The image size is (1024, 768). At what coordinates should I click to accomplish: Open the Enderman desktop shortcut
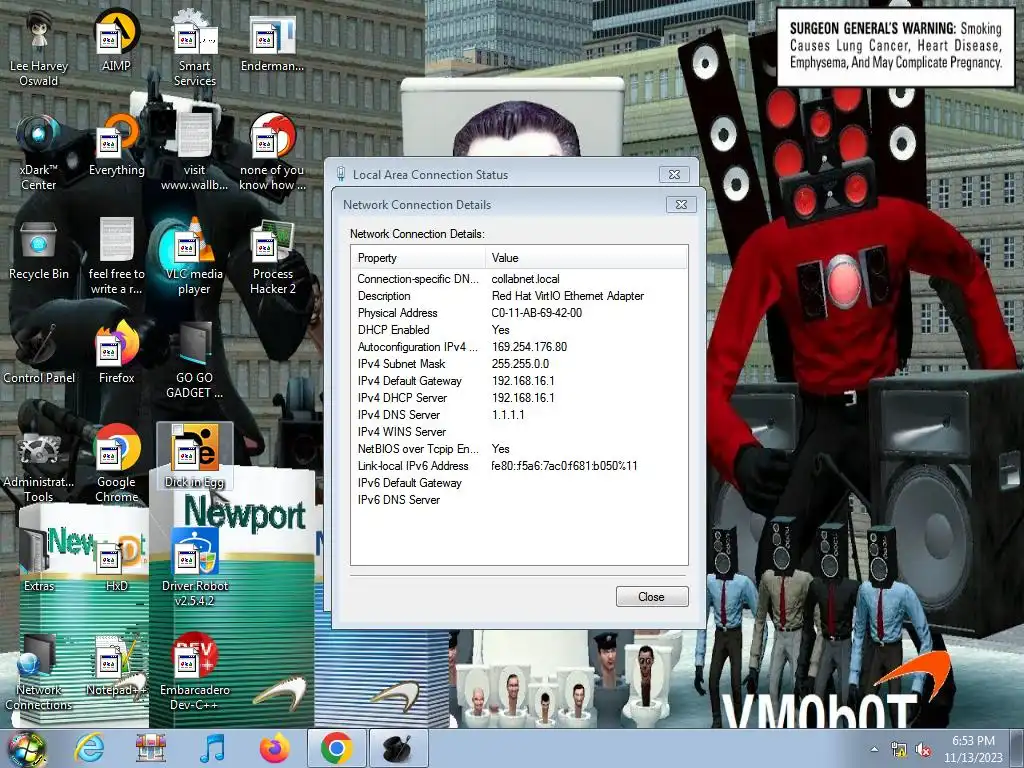coord(272,40)
